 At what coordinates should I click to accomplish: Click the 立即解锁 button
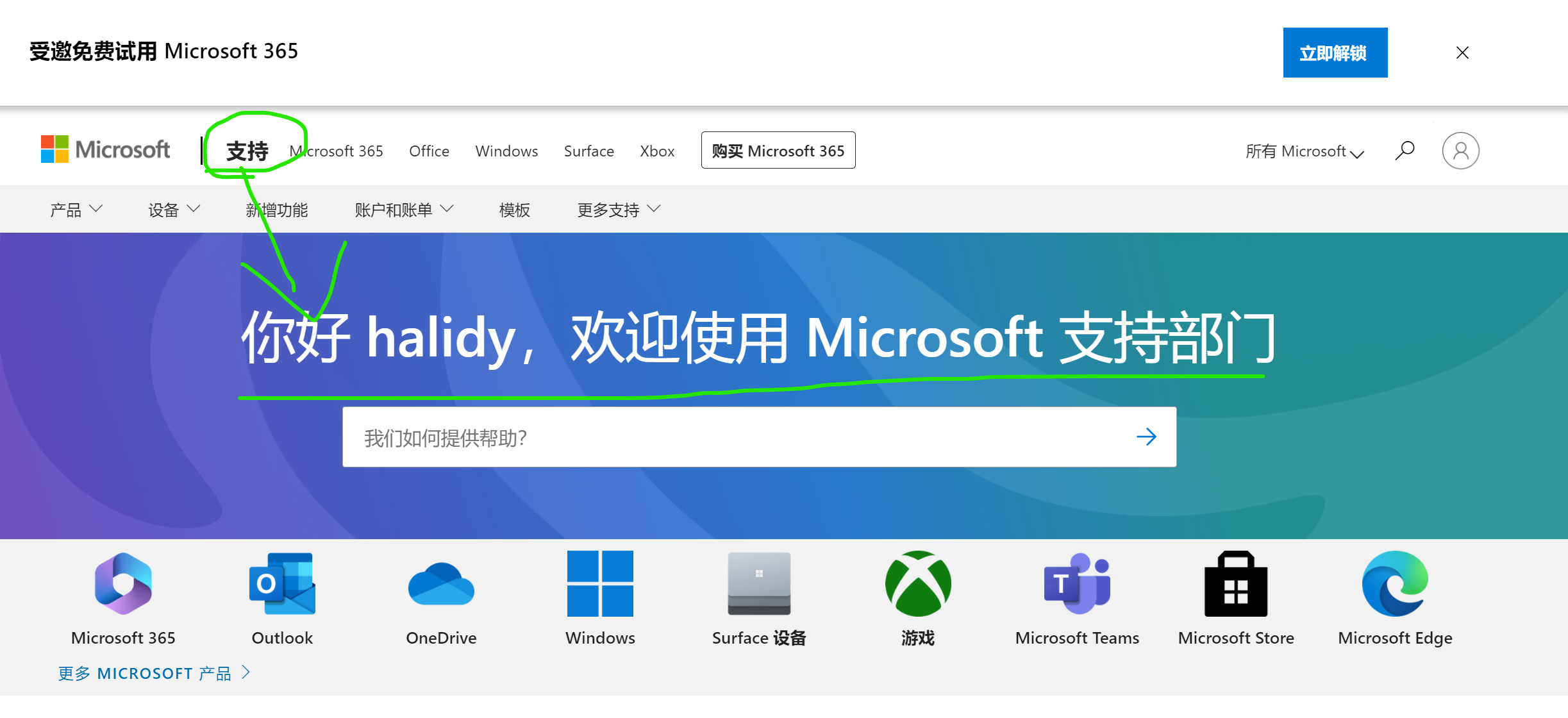click(x=1335, y=53)
